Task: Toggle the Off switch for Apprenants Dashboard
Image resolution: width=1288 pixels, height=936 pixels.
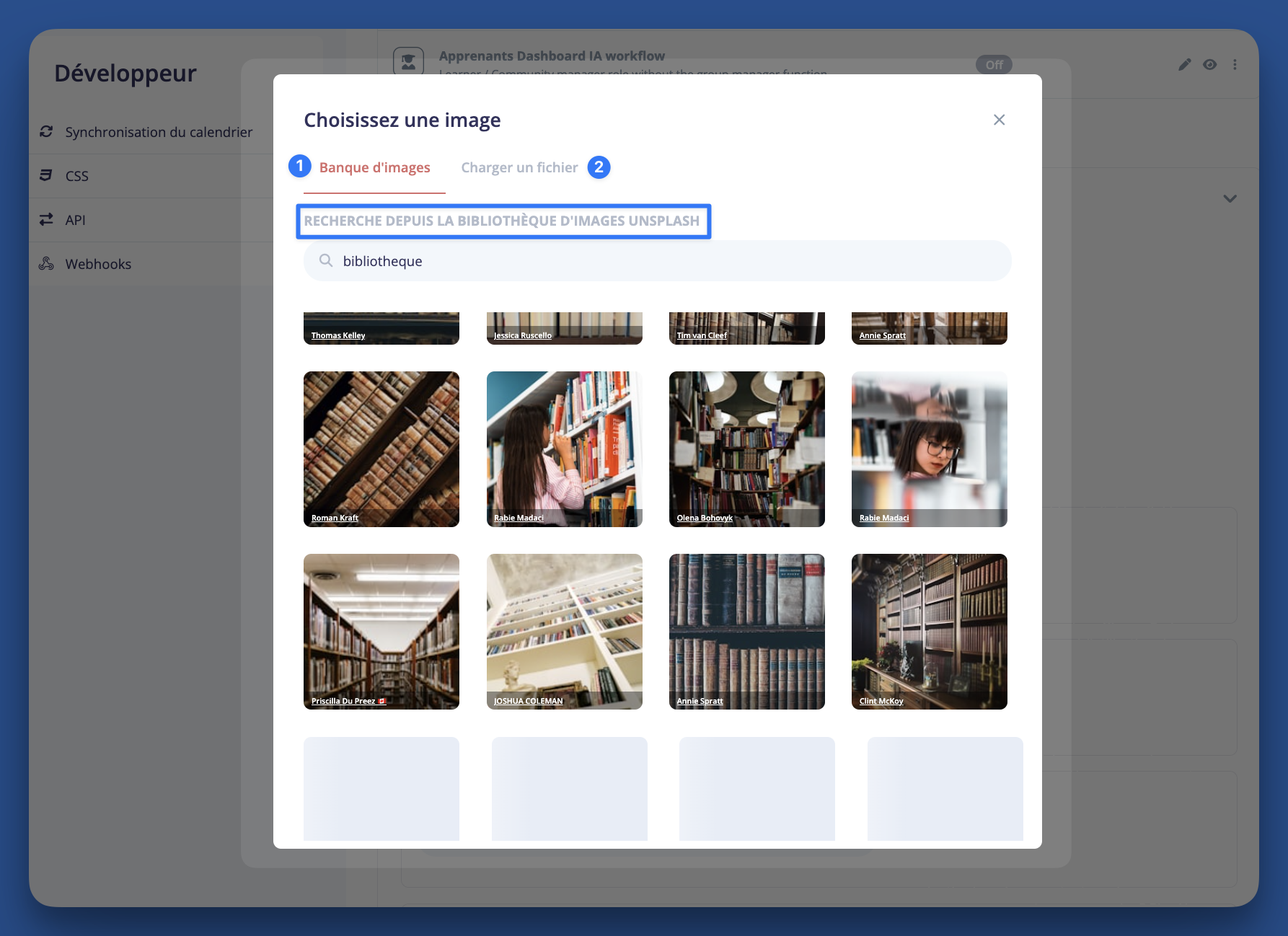Action: (994, 65)
